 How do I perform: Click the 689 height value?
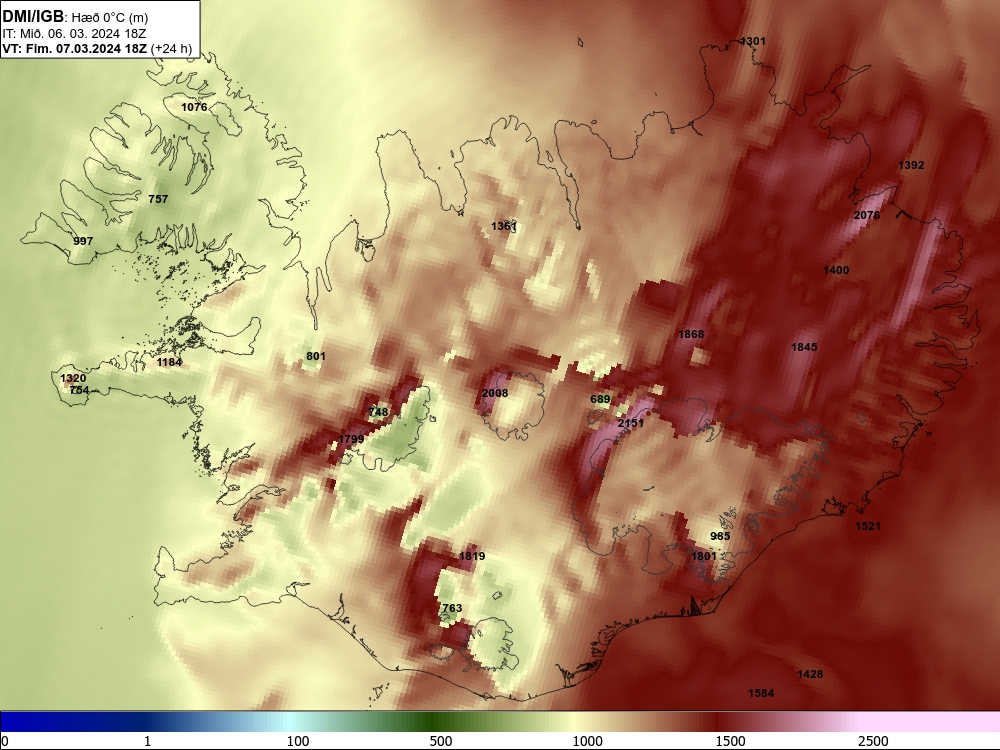(600, 400)
